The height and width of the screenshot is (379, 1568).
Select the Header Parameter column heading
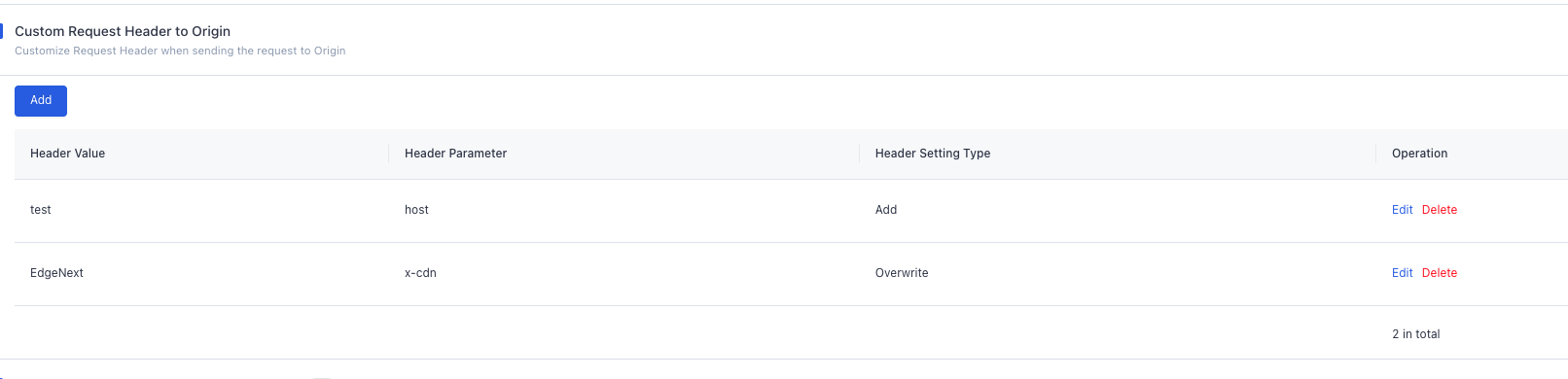tap(455, 154)
